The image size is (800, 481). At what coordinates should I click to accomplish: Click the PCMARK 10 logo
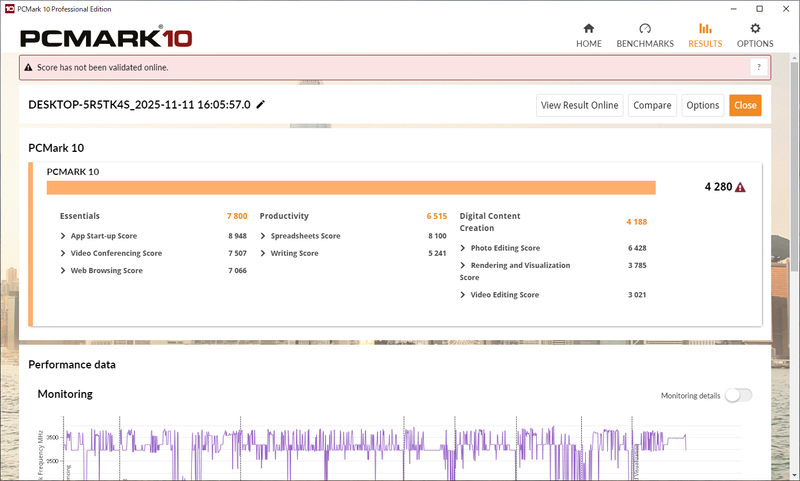[x=106, y=38]
